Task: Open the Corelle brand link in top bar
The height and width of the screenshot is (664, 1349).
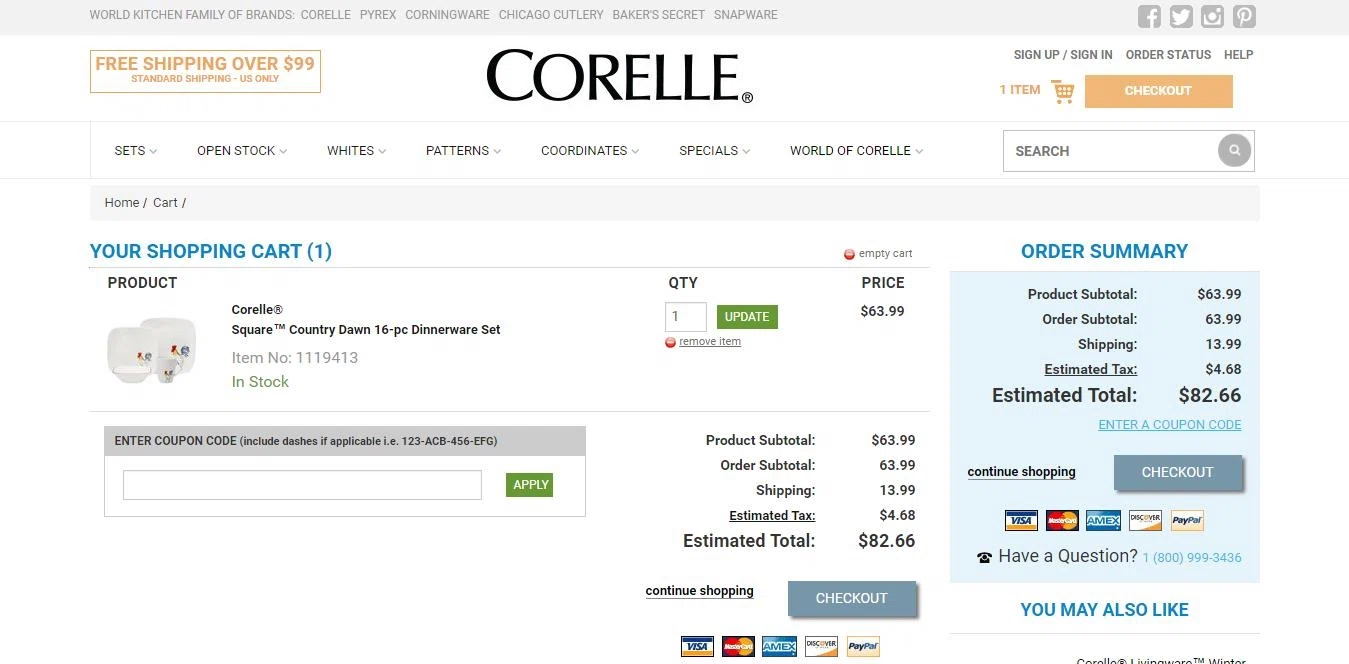Action: [326, 15]
